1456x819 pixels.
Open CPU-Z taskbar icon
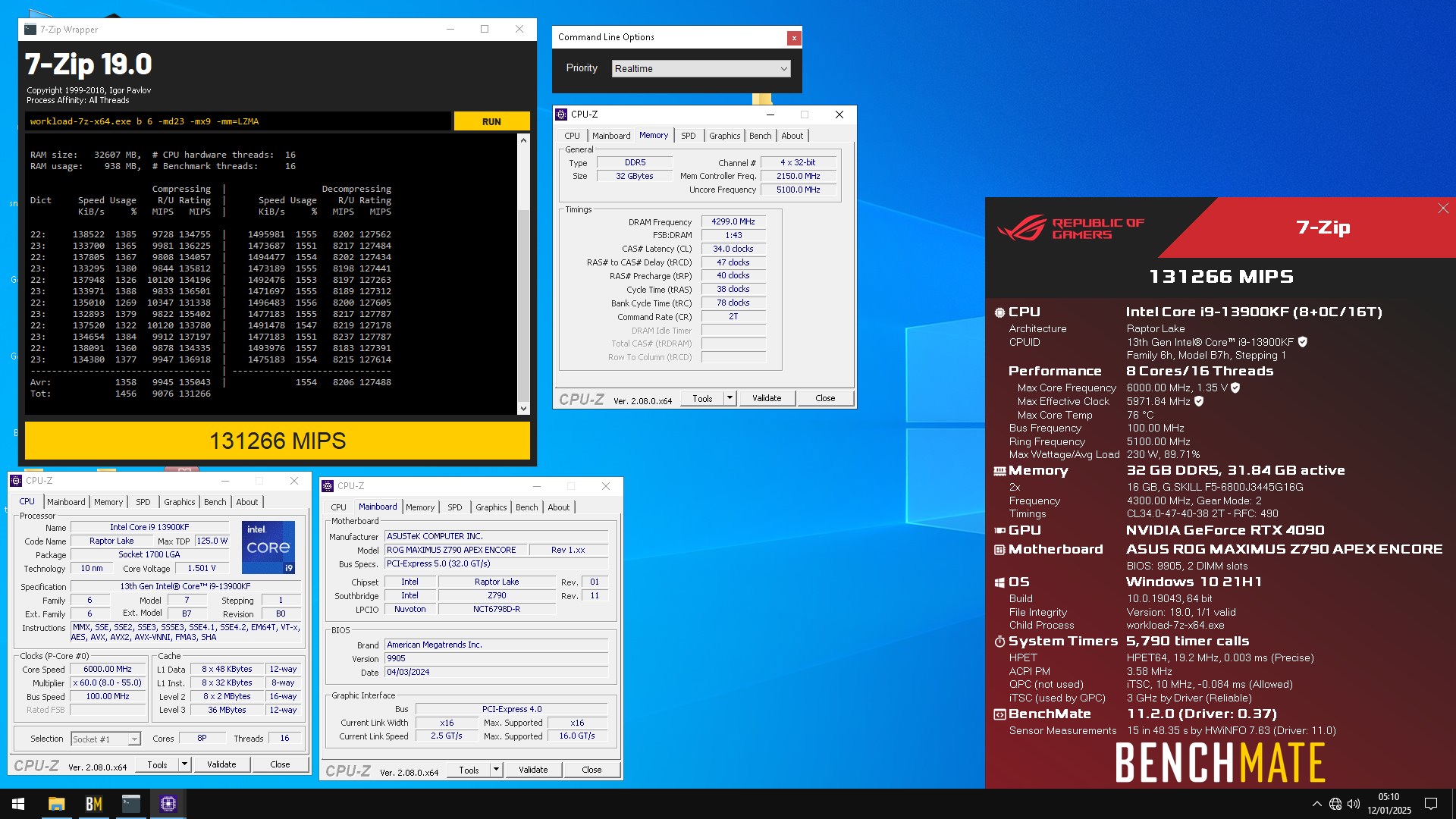pyautogui.click(x=168, y=804)
